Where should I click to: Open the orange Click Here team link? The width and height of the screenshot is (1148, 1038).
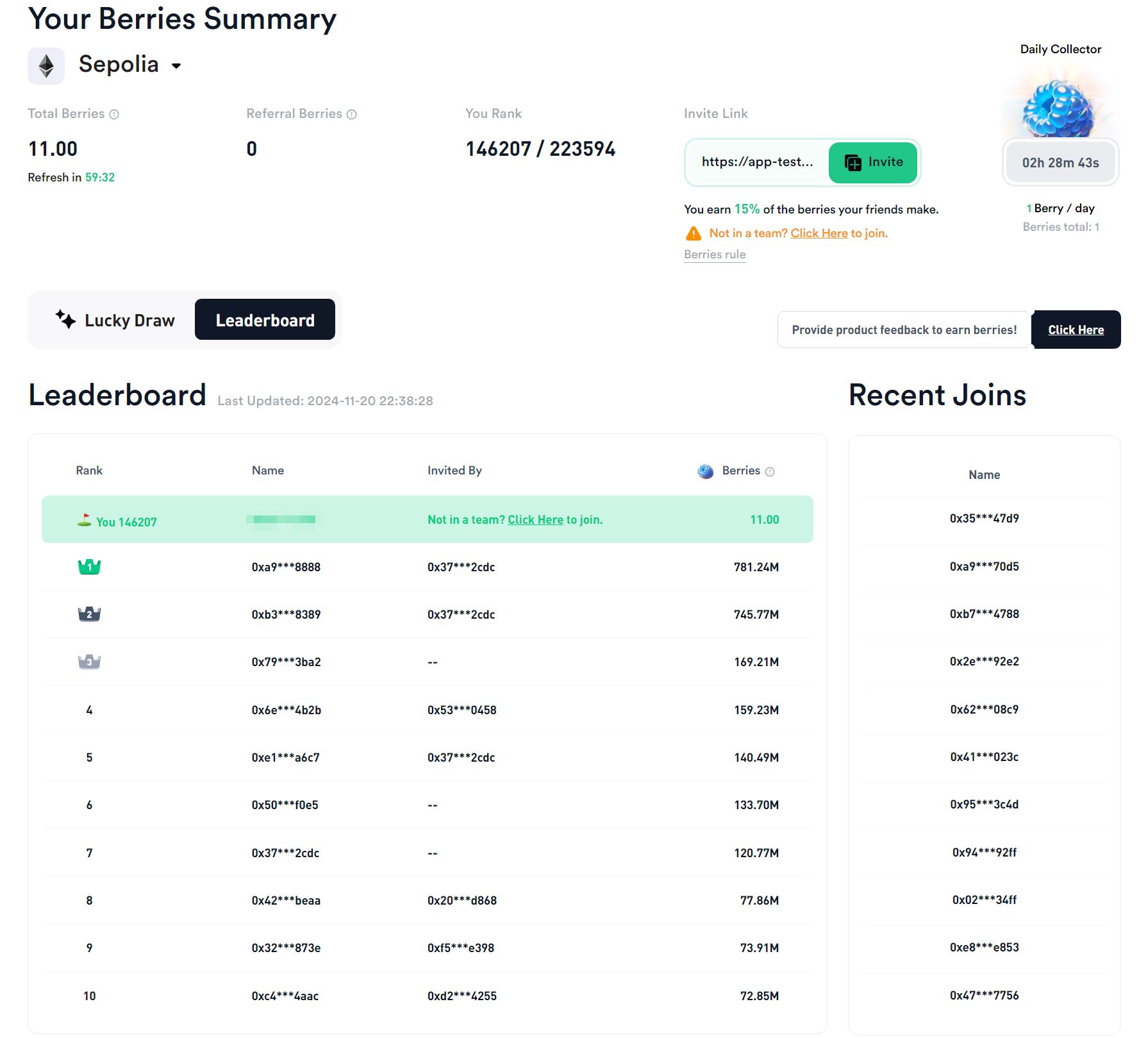tap(819, 233)
